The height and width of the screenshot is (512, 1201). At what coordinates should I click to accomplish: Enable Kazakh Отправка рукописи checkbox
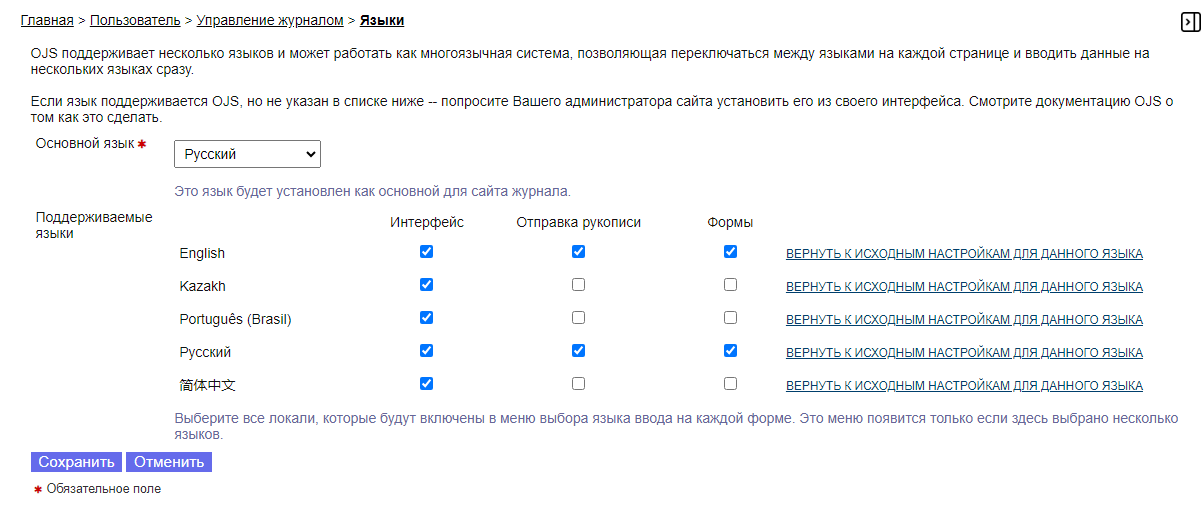(x=578, y=285)
